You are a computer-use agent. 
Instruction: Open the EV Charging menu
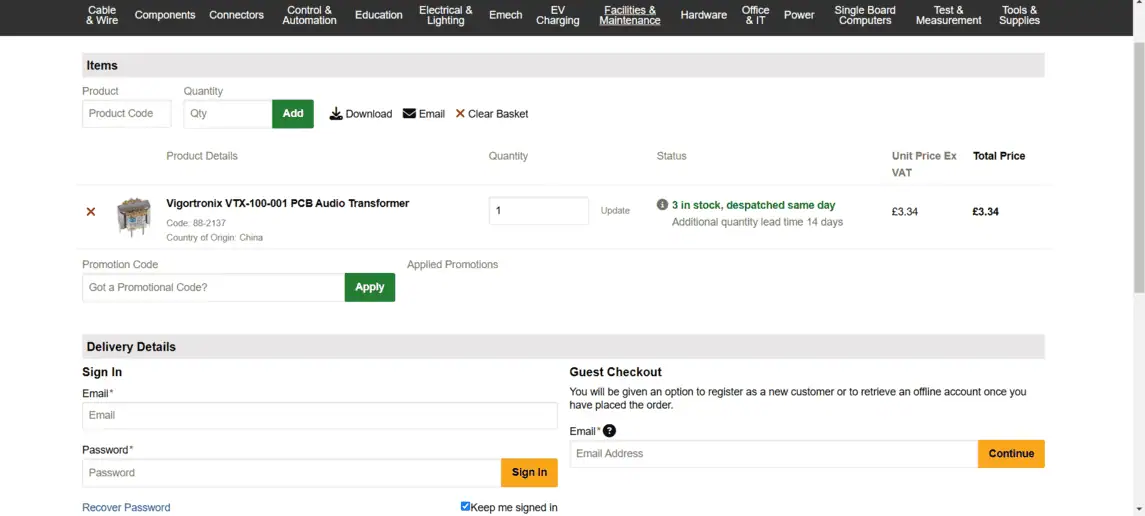pyautogui.click(x=557, y=15)
